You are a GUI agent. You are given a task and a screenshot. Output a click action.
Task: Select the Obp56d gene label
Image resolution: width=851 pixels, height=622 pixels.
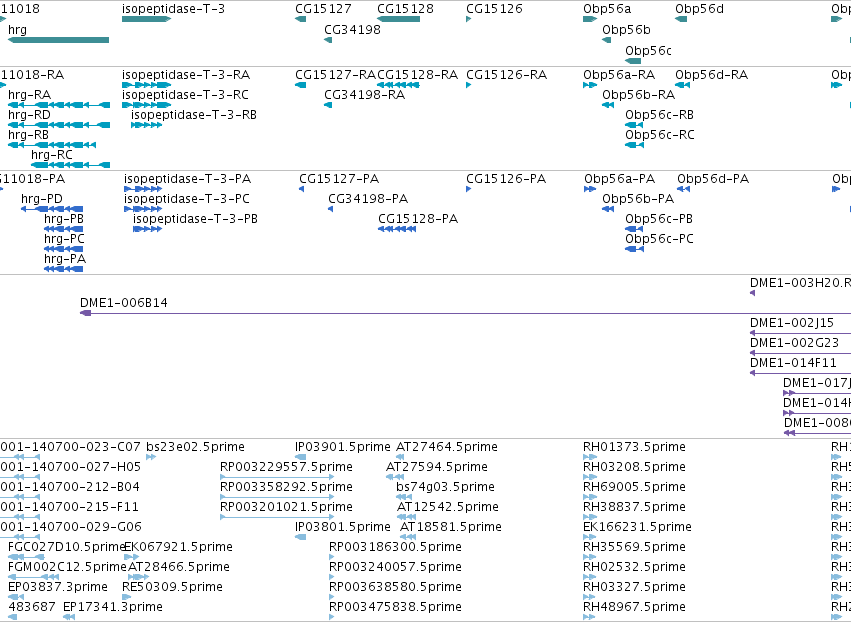[700, 9]
